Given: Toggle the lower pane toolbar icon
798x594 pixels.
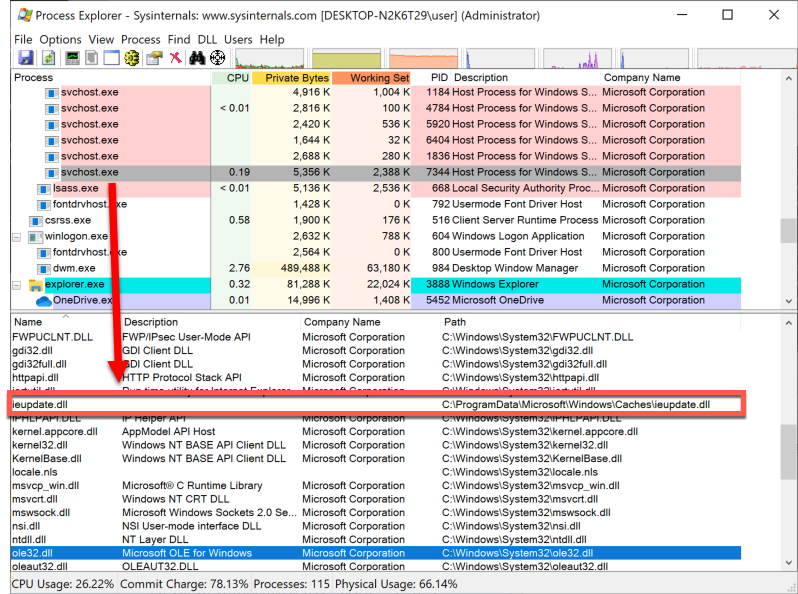Looking at the screenshot, I should point(111,58).
